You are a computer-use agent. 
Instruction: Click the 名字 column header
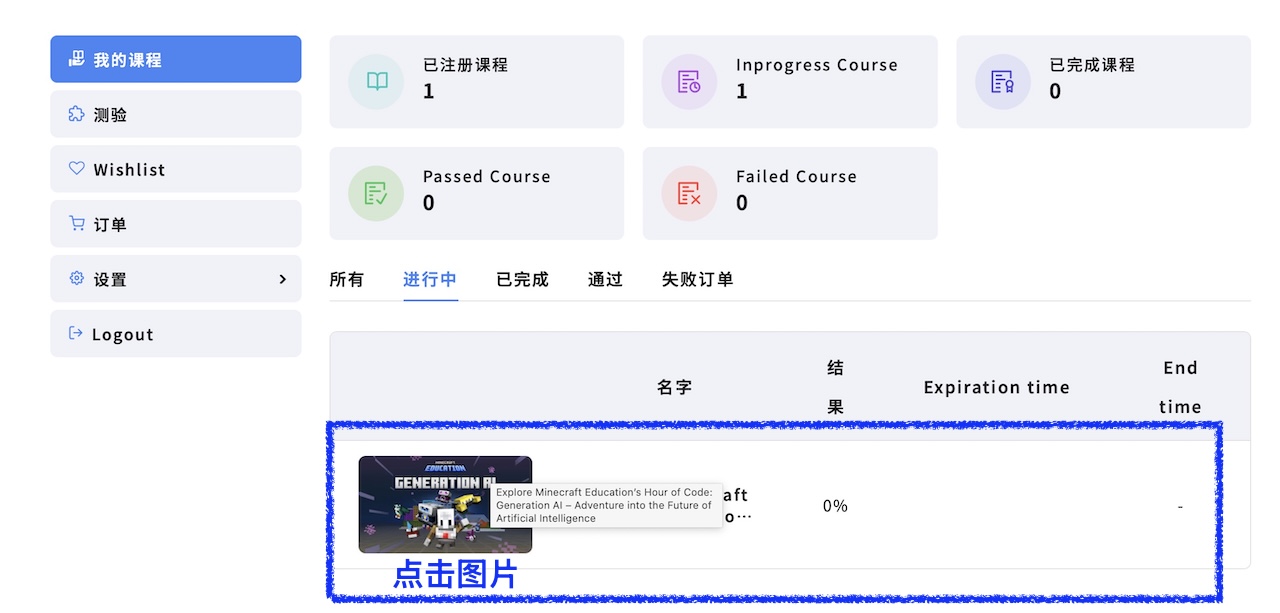click(674, 387)
